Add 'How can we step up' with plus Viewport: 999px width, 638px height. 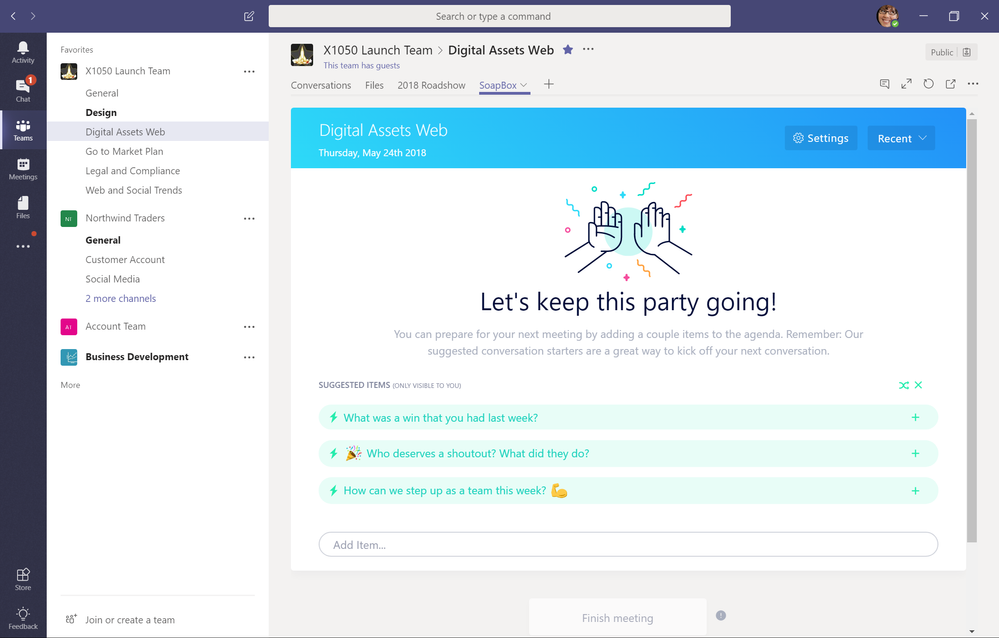click(x=916, y=491)
